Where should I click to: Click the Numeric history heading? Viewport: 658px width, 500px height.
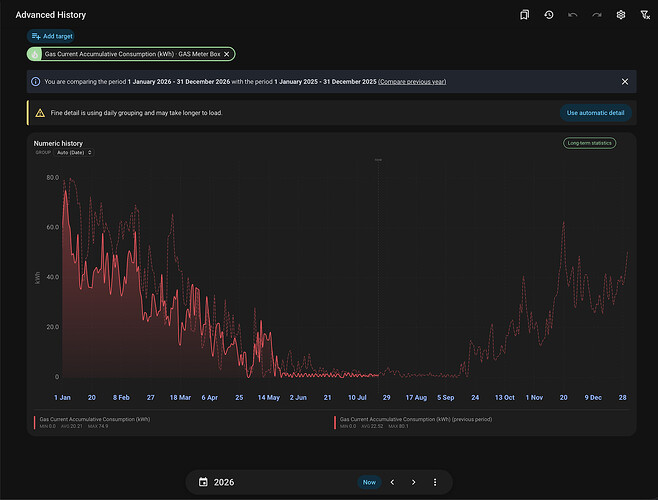coord(58,143)
